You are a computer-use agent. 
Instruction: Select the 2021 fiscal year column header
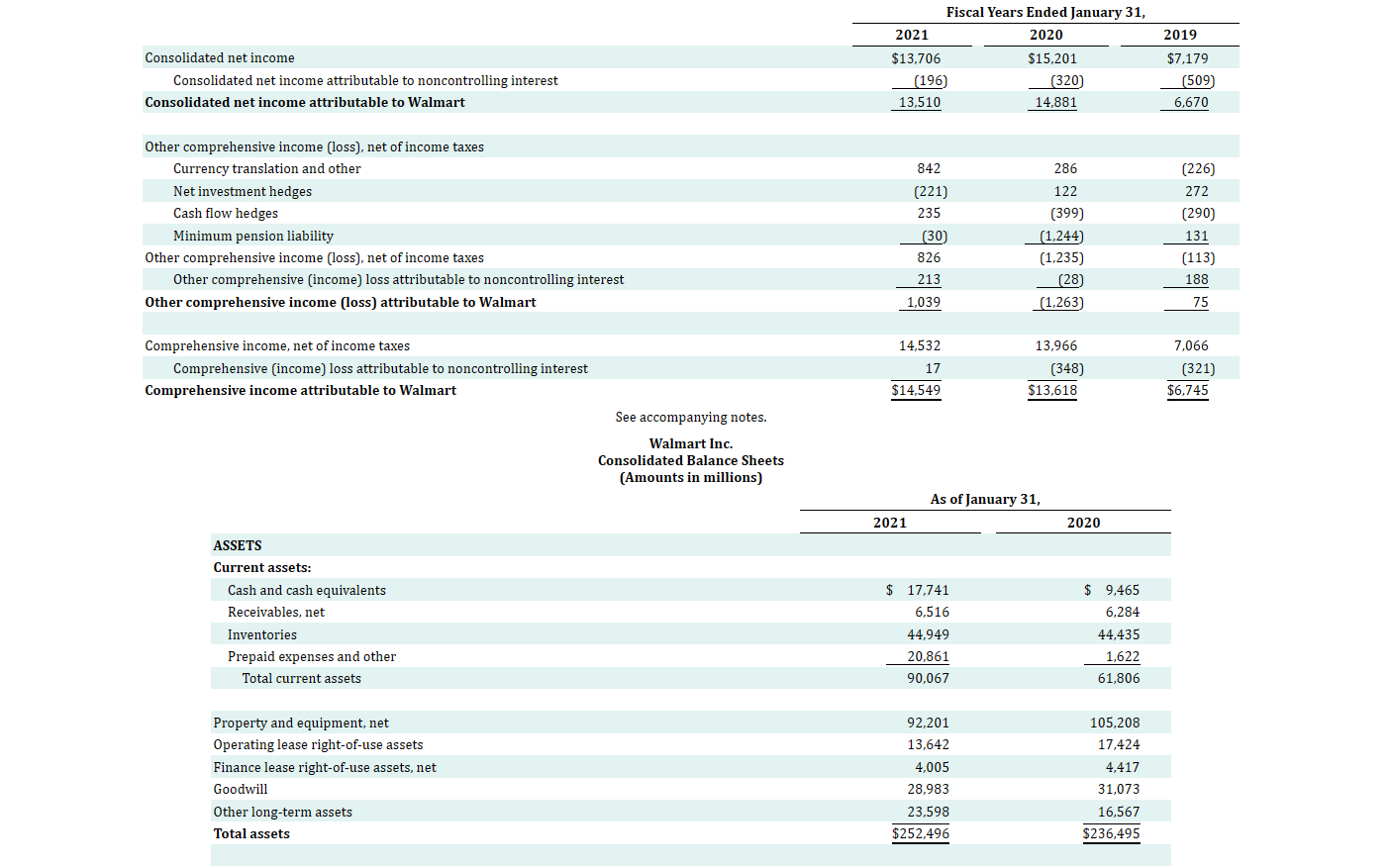(x=910, y=34)
